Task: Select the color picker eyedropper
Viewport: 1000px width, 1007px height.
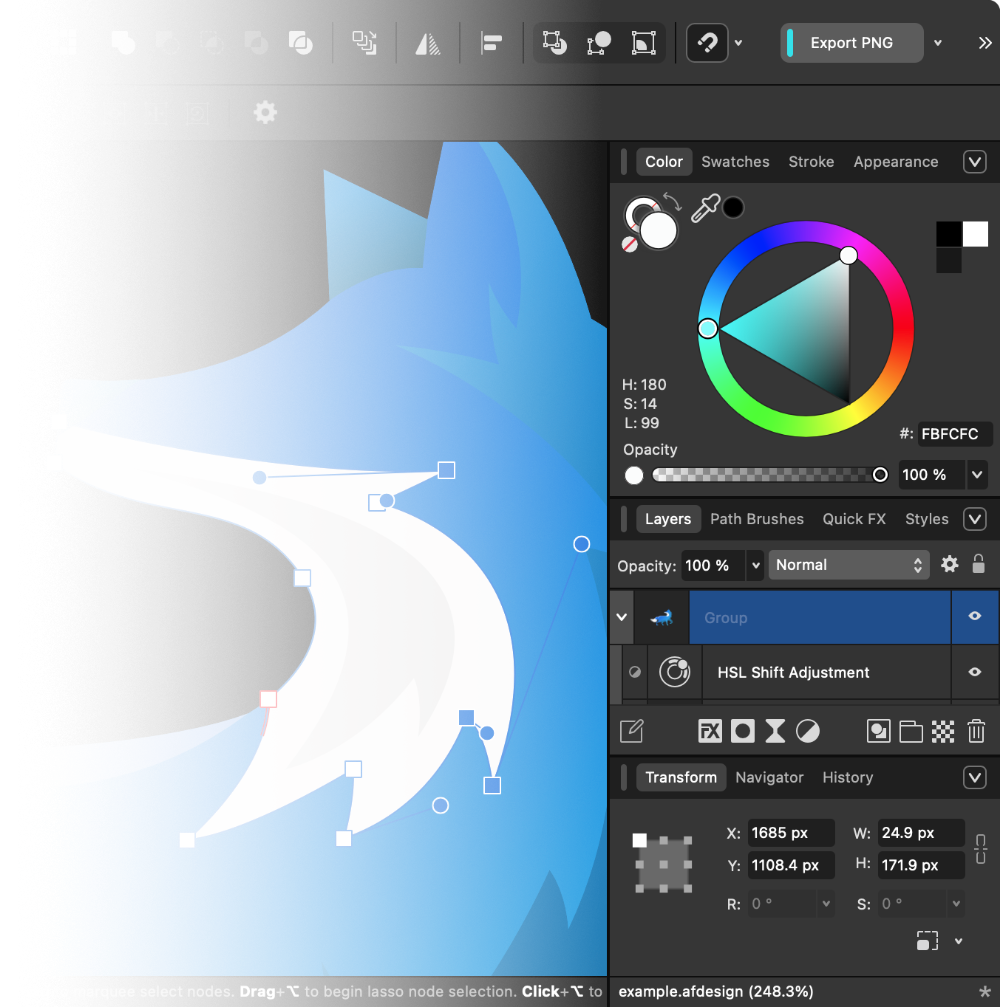Action: 705,209
